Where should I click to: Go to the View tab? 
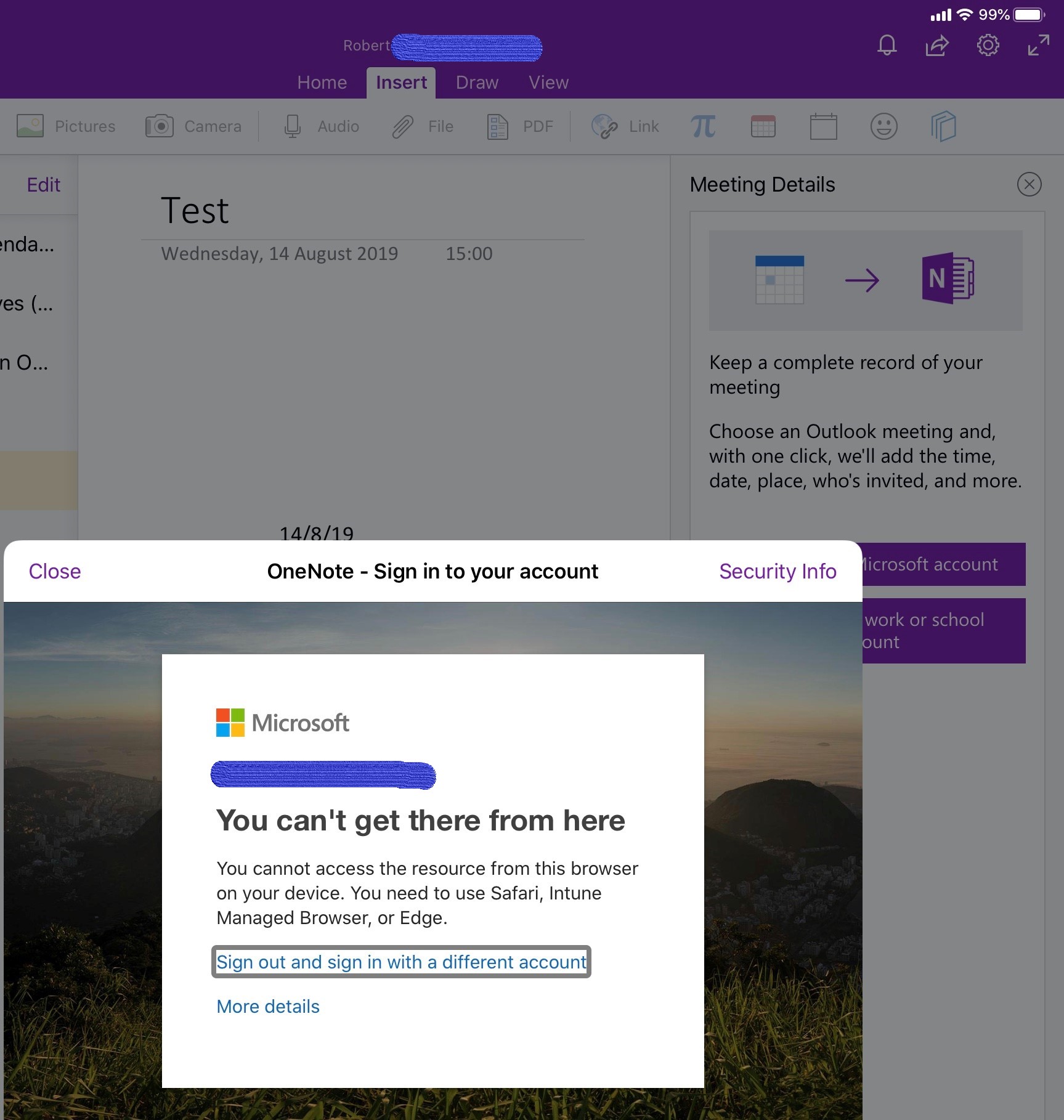(548, 83)
